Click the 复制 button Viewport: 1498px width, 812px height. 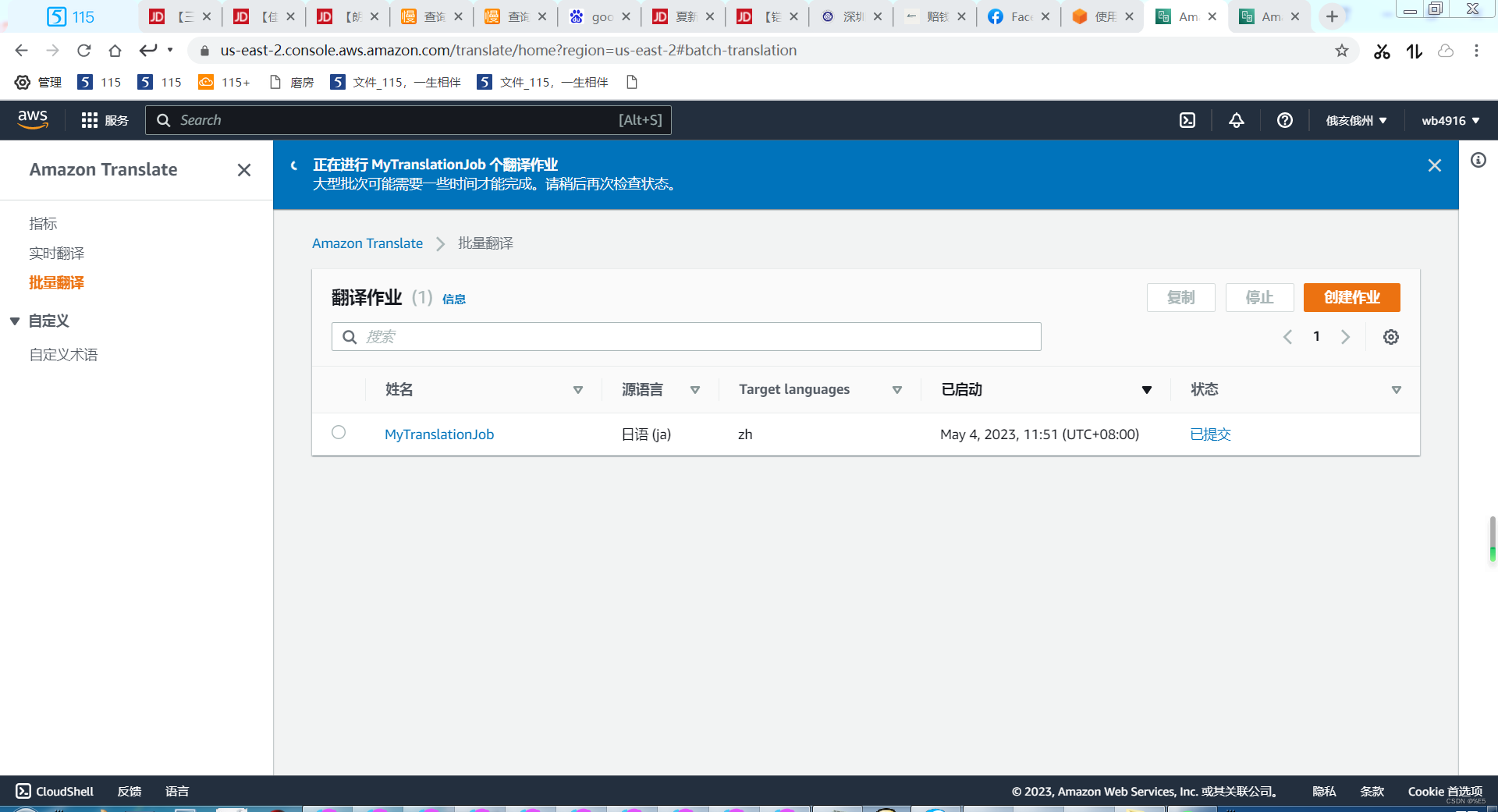pos(1180,297)
